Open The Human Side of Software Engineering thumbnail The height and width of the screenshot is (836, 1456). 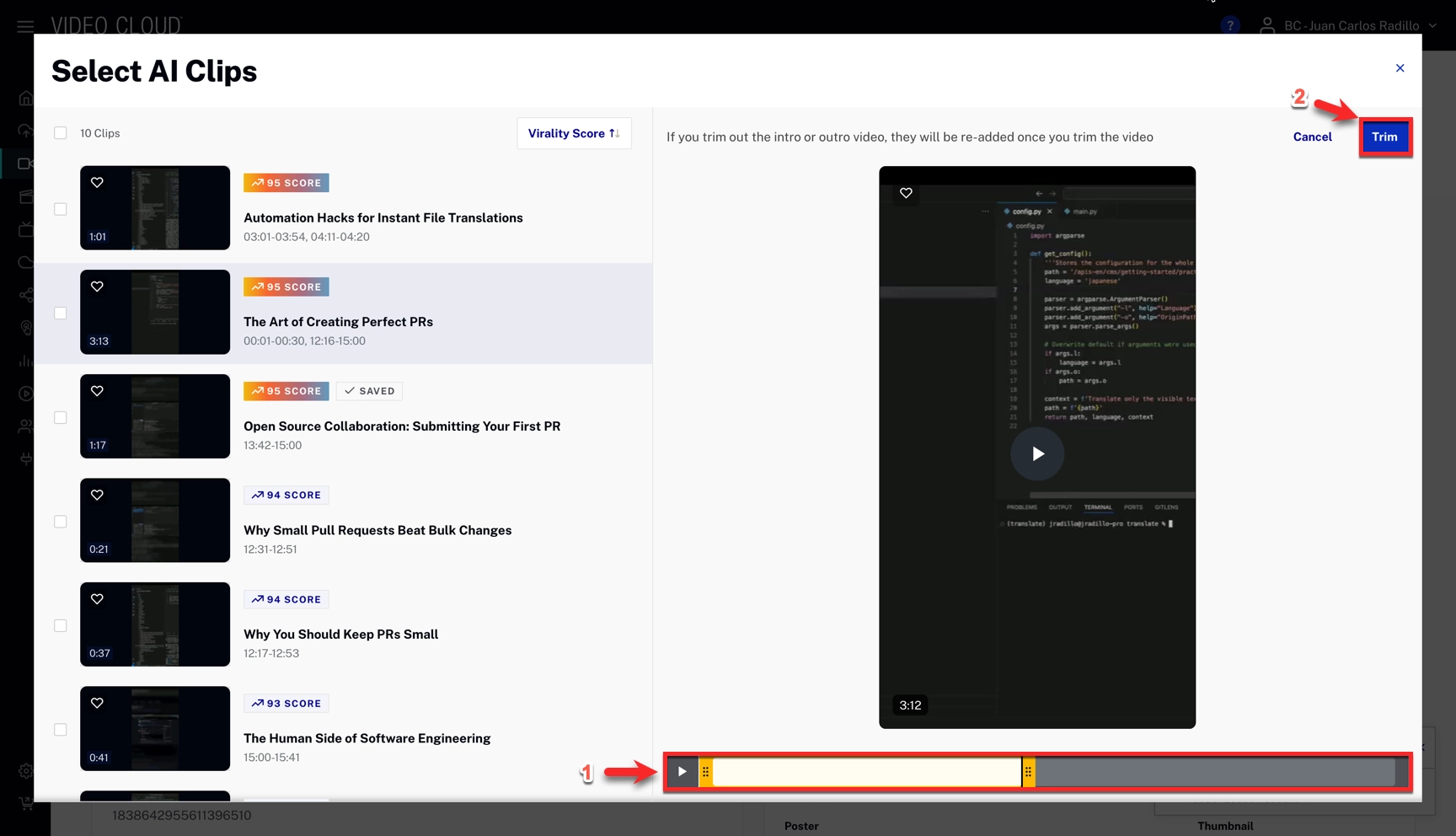(155, 728)
